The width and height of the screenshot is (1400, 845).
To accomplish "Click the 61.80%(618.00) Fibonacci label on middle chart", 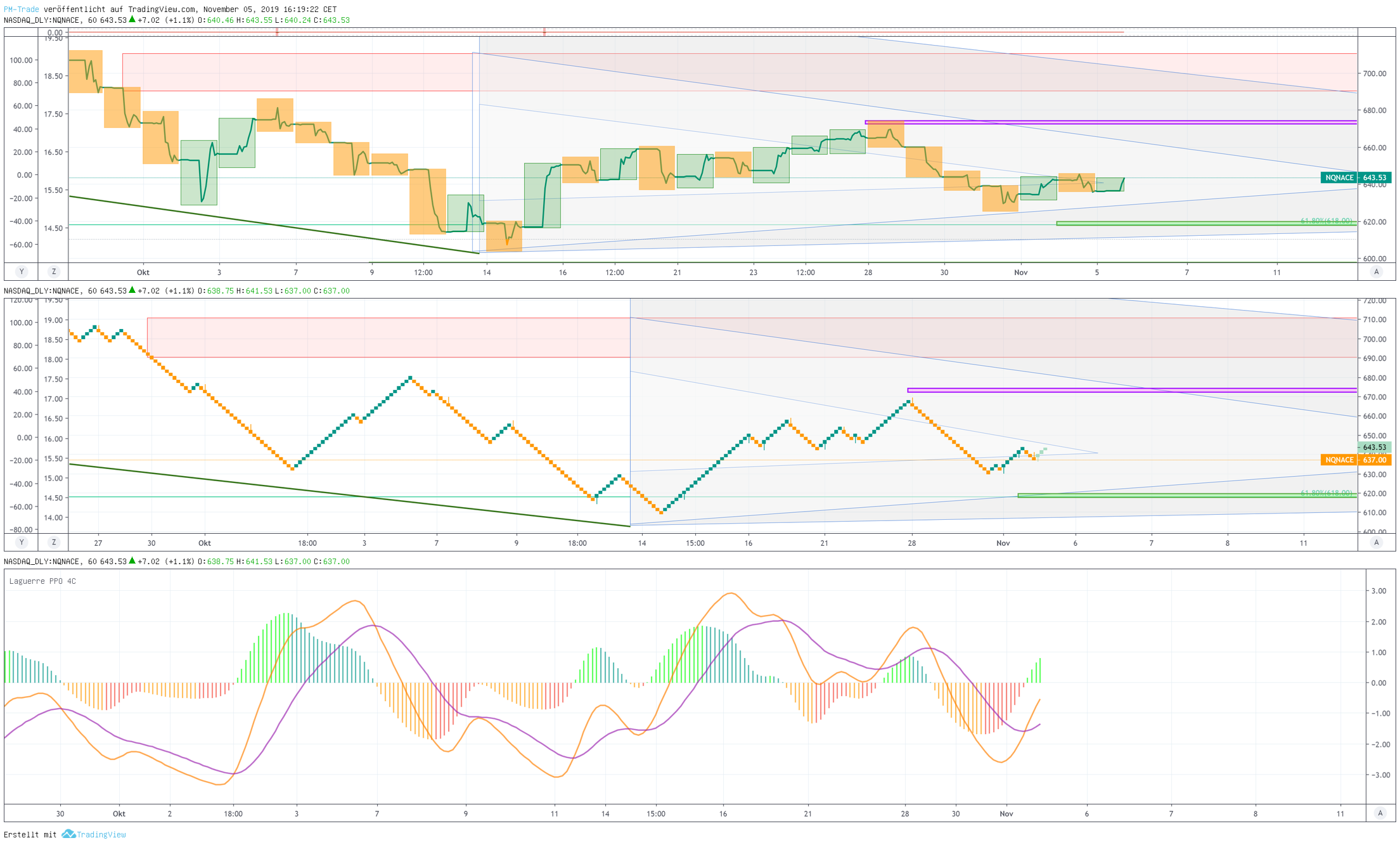I will [x=1326, y=493].
